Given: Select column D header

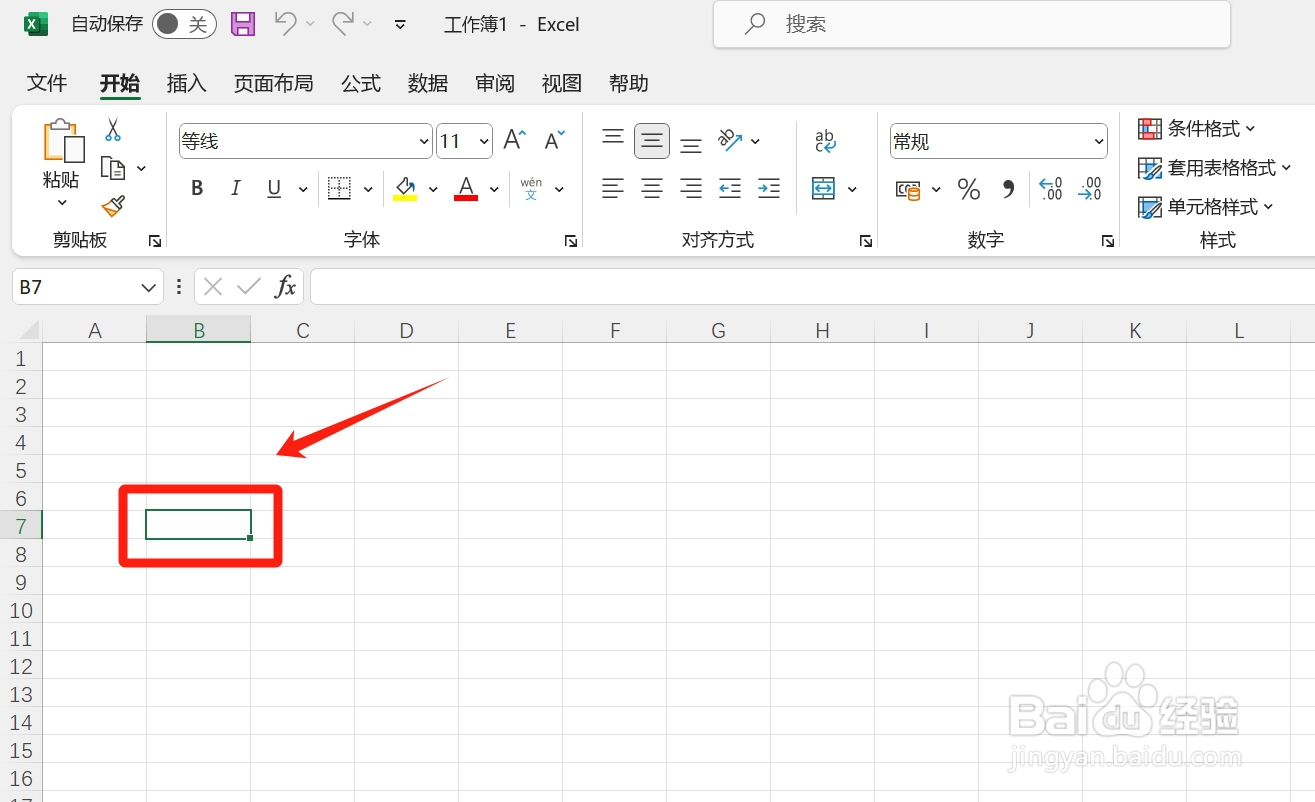Looking at the screenshot, I should tap(406, 330).
